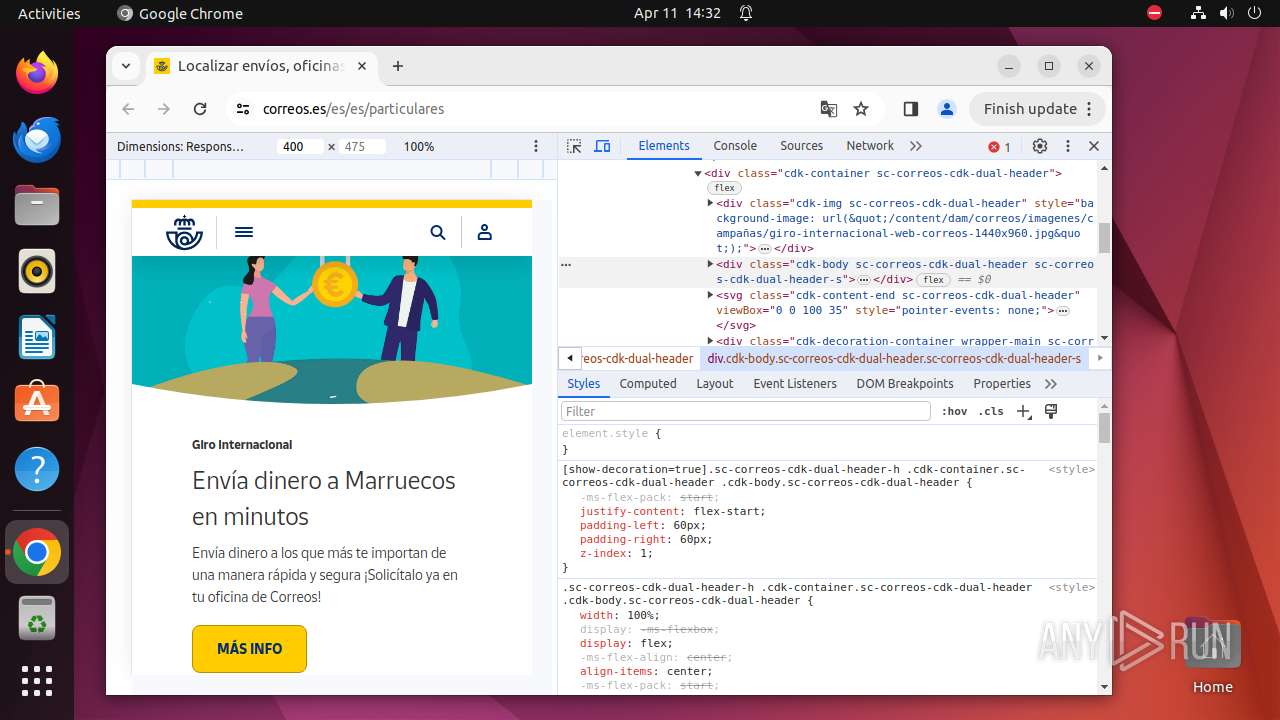Open the Properties tab
This screenshot has height=720, width=1280.
click(1002, 384)
